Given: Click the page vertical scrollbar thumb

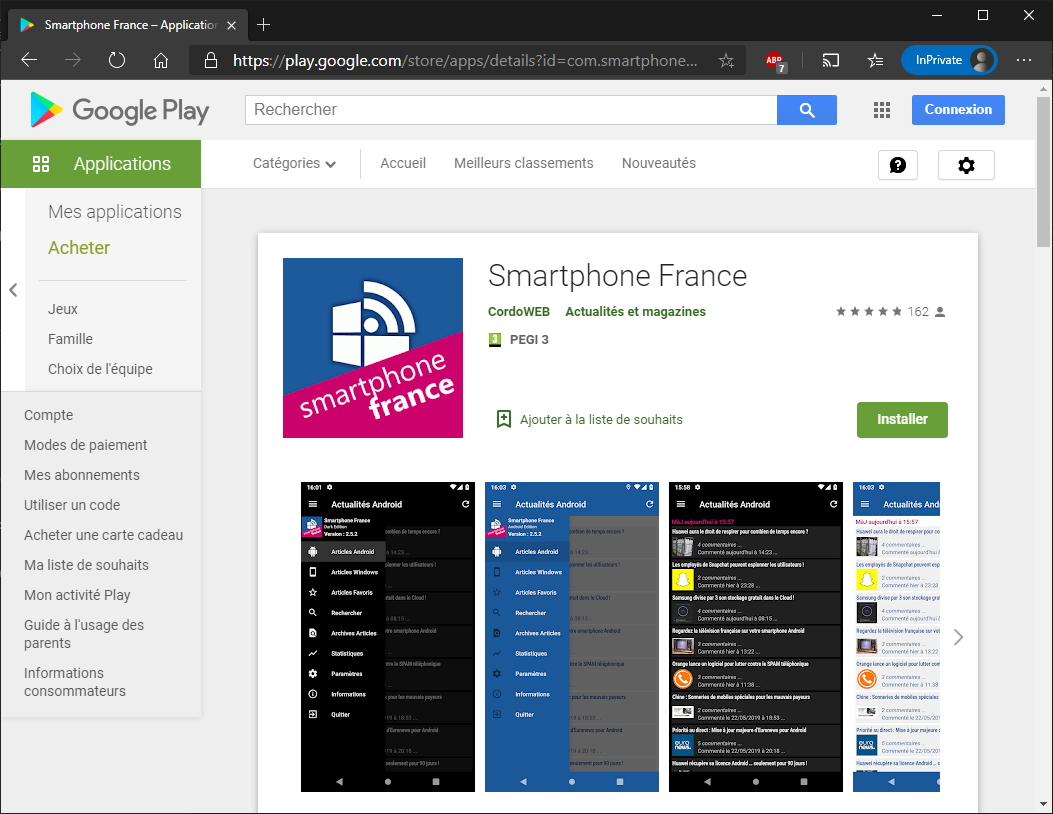Looking at the screenshot, I should (1043, 172).
